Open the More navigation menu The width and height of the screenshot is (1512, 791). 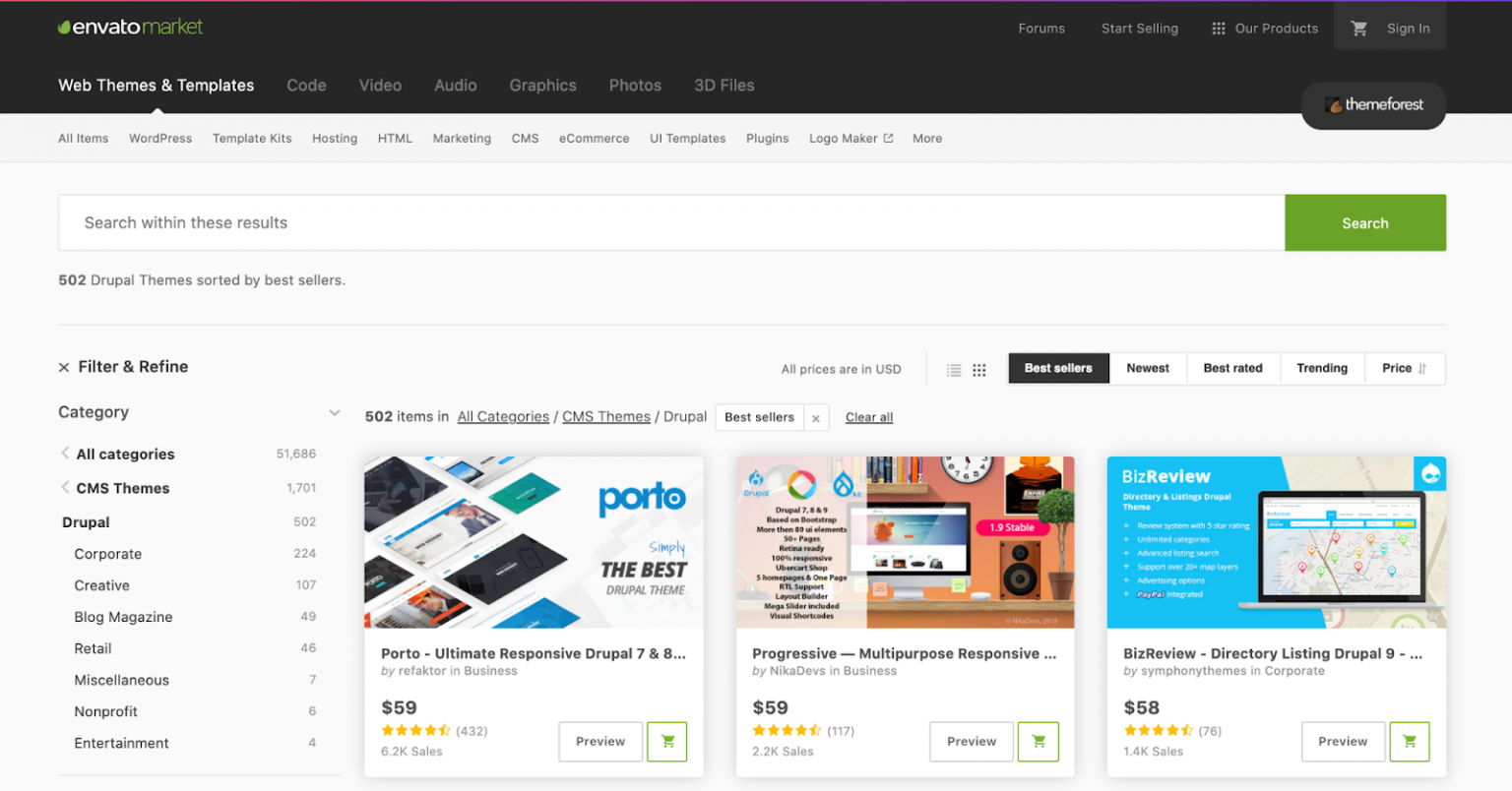tap(926, 138)
